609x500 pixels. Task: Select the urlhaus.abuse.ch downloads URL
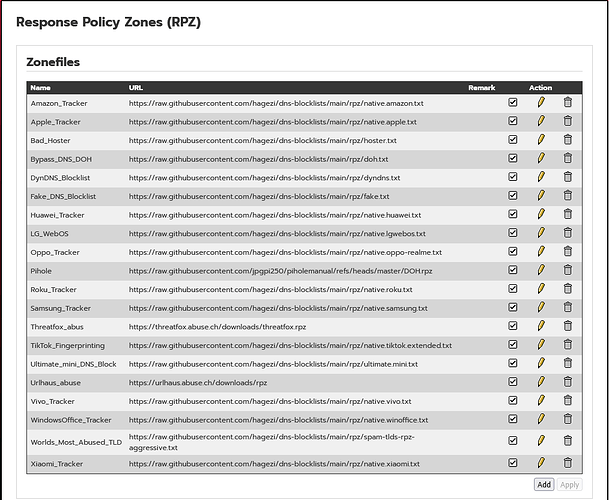pyautogui.click(x=198, y=383)
